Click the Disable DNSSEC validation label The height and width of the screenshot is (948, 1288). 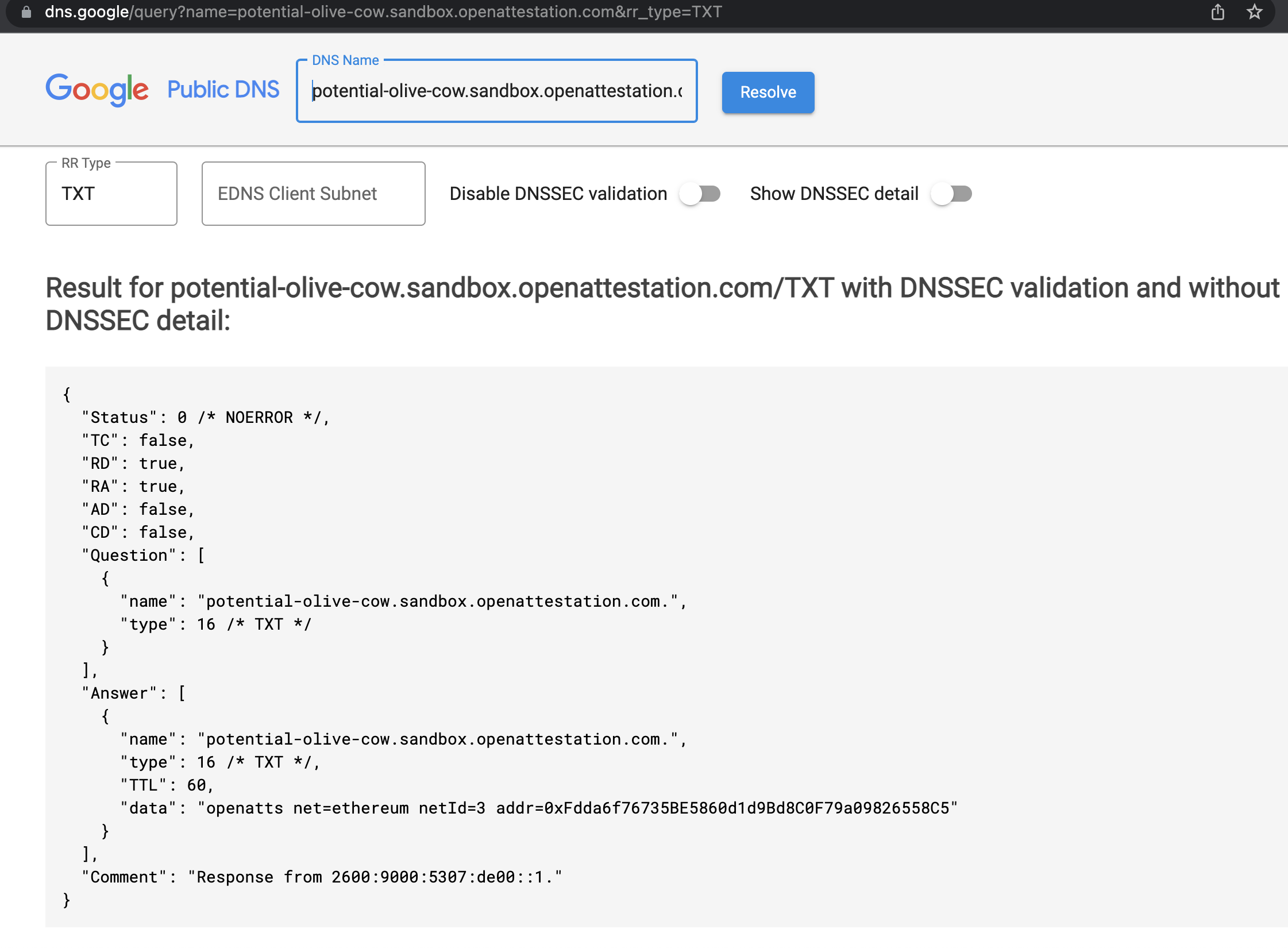point(558,194)
